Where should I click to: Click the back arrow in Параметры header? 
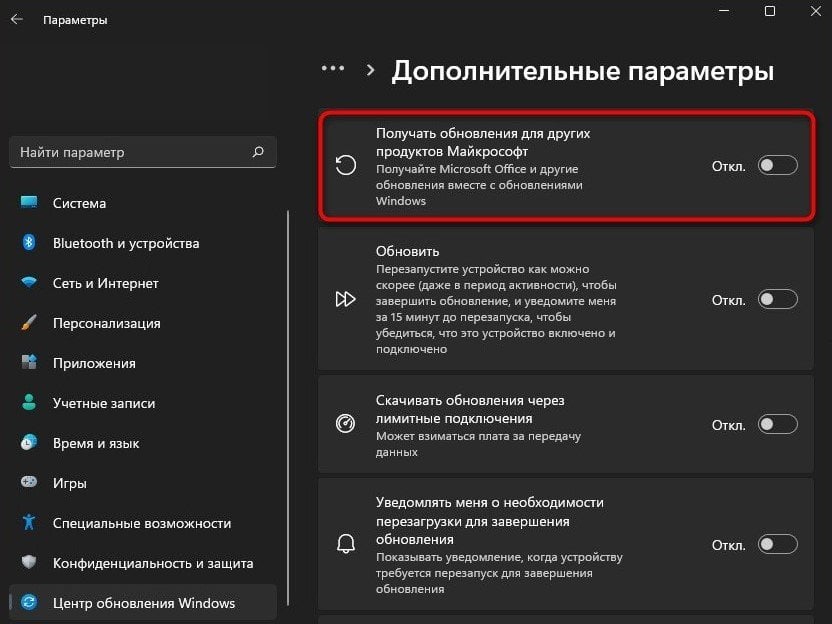click(16, 20)
